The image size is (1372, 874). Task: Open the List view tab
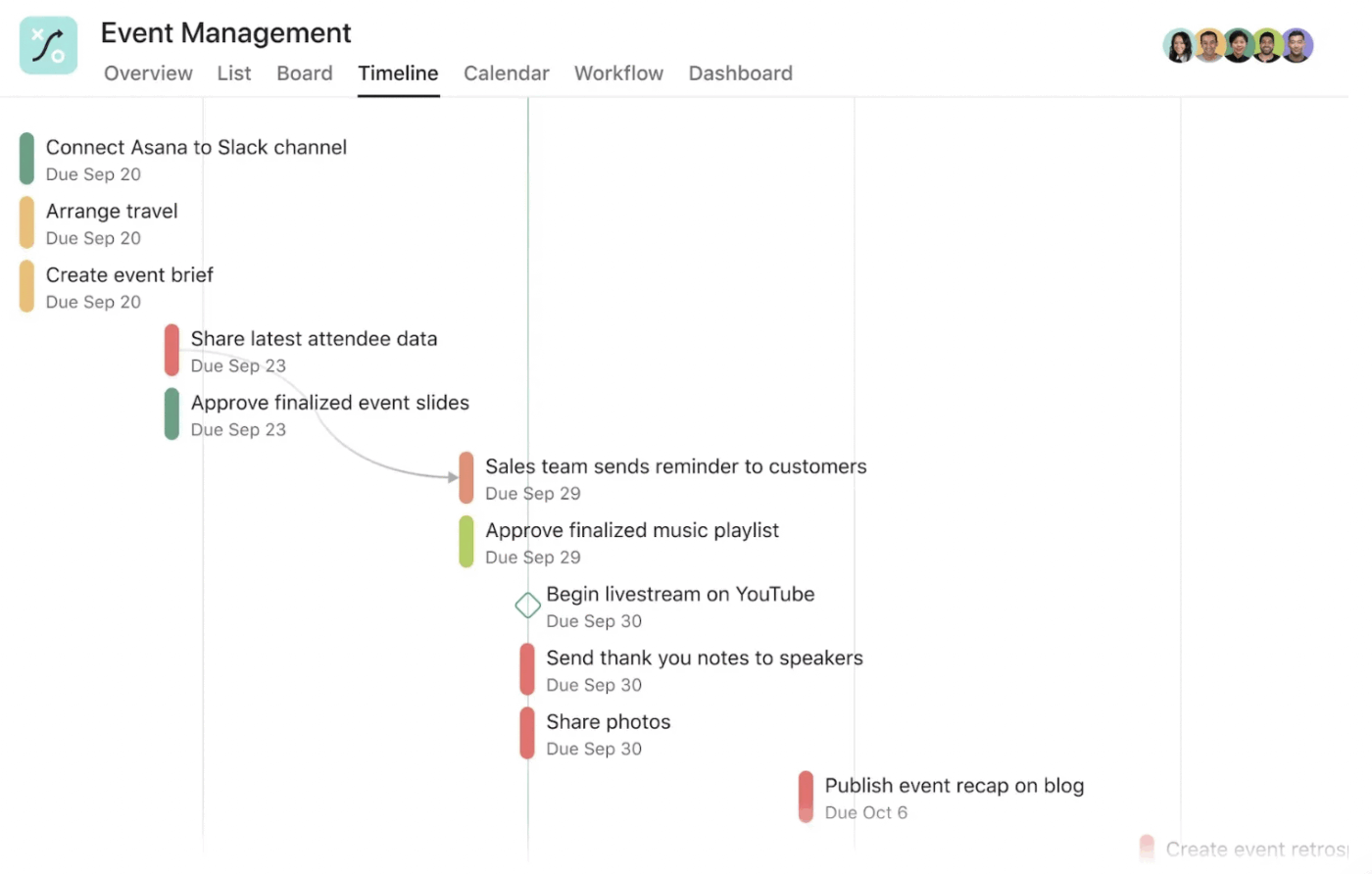click(x=234, y=73)
